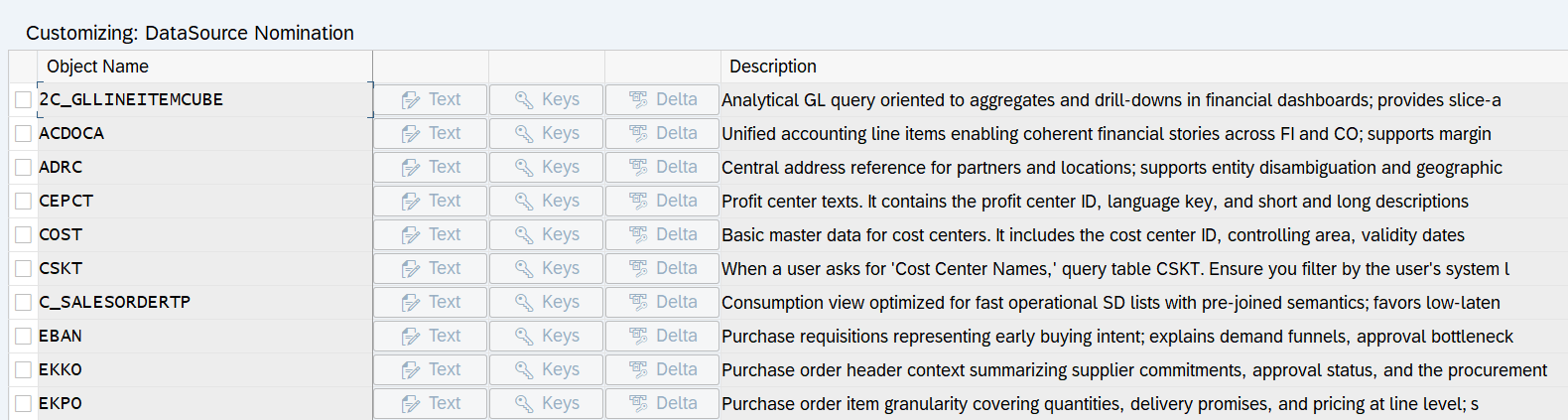Select the Keys icon for COST
Viewport: 1568px width, 420px height.
coord(524,235)
